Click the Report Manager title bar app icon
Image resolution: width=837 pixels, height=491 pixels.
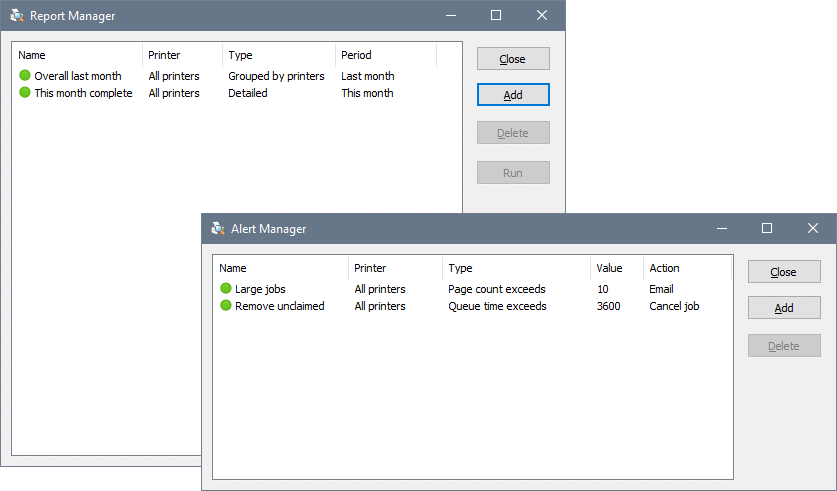[x=17, y=15]
